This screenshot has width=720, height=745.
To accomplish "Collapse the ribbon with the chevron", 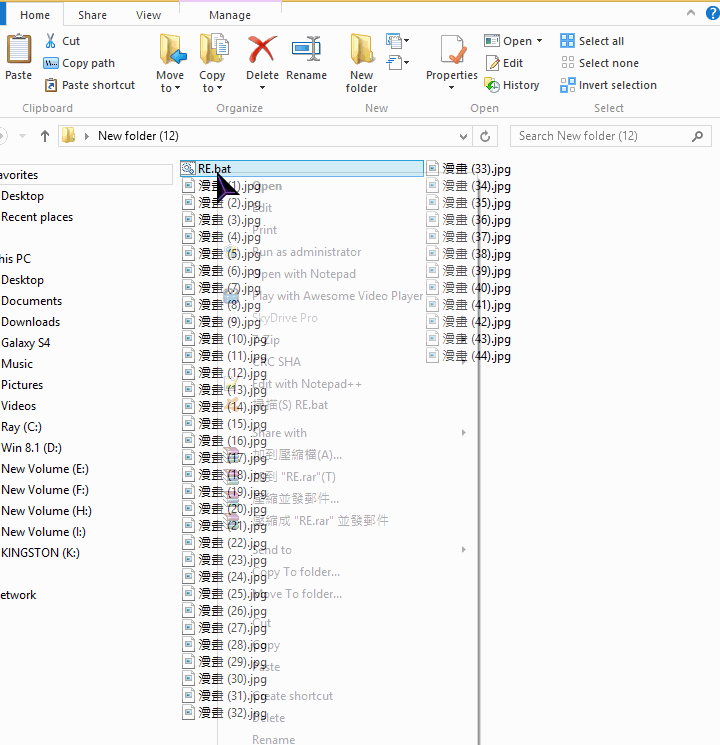I will pos(691,13).
